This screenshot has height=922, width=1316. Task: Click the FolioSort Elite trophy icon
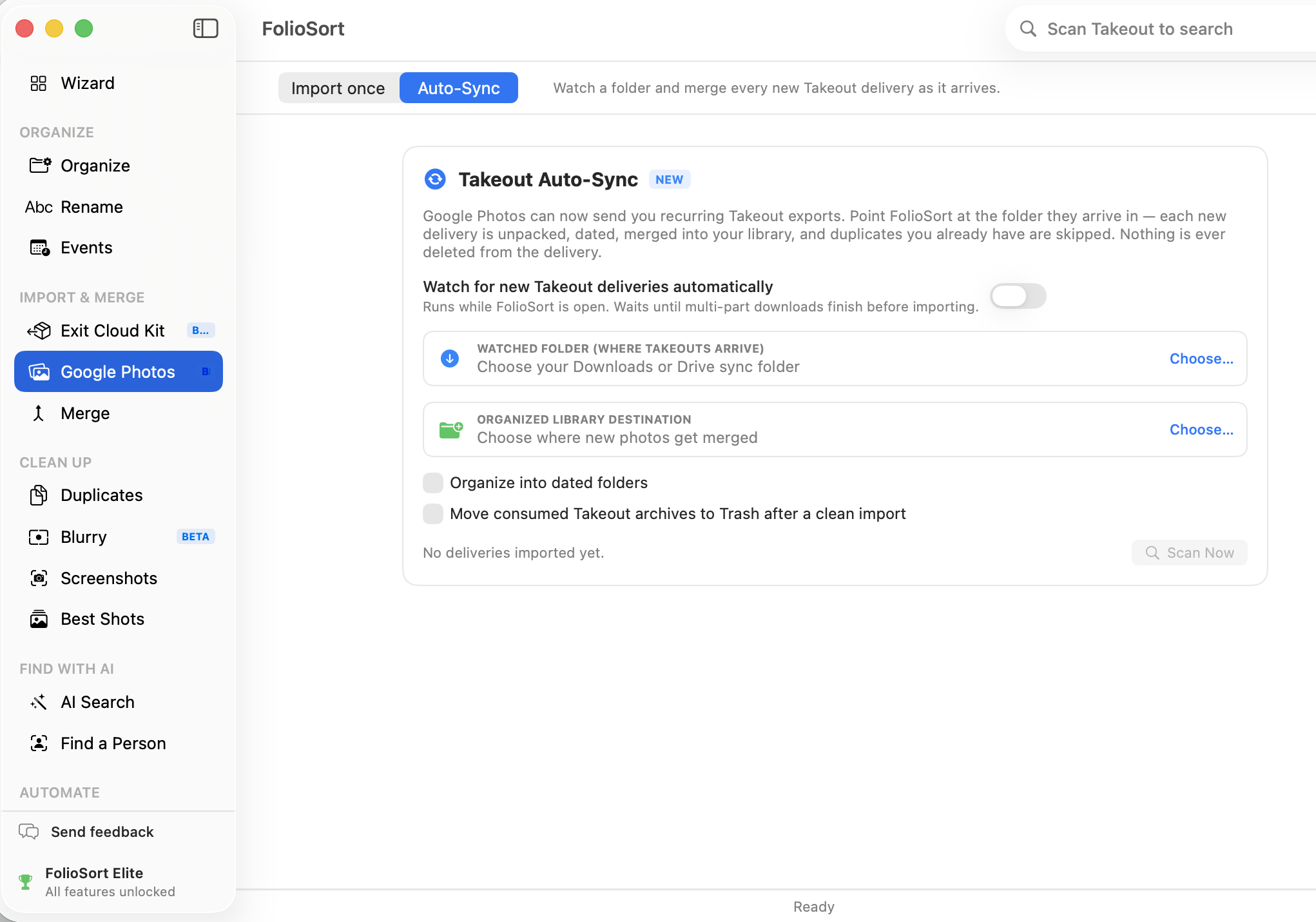pos(26,882)
